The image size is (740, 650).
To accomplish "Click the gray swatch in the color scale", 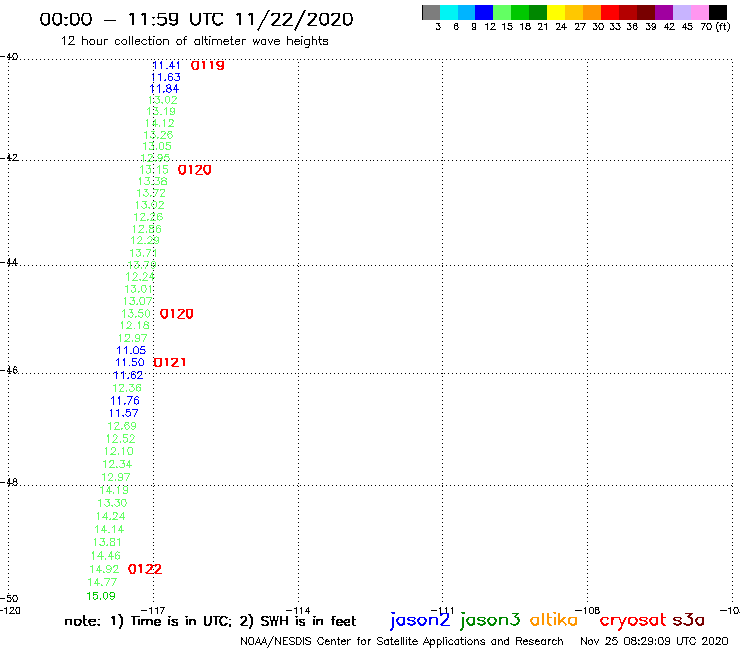I will pyautogui.click(x=431, y=12).
